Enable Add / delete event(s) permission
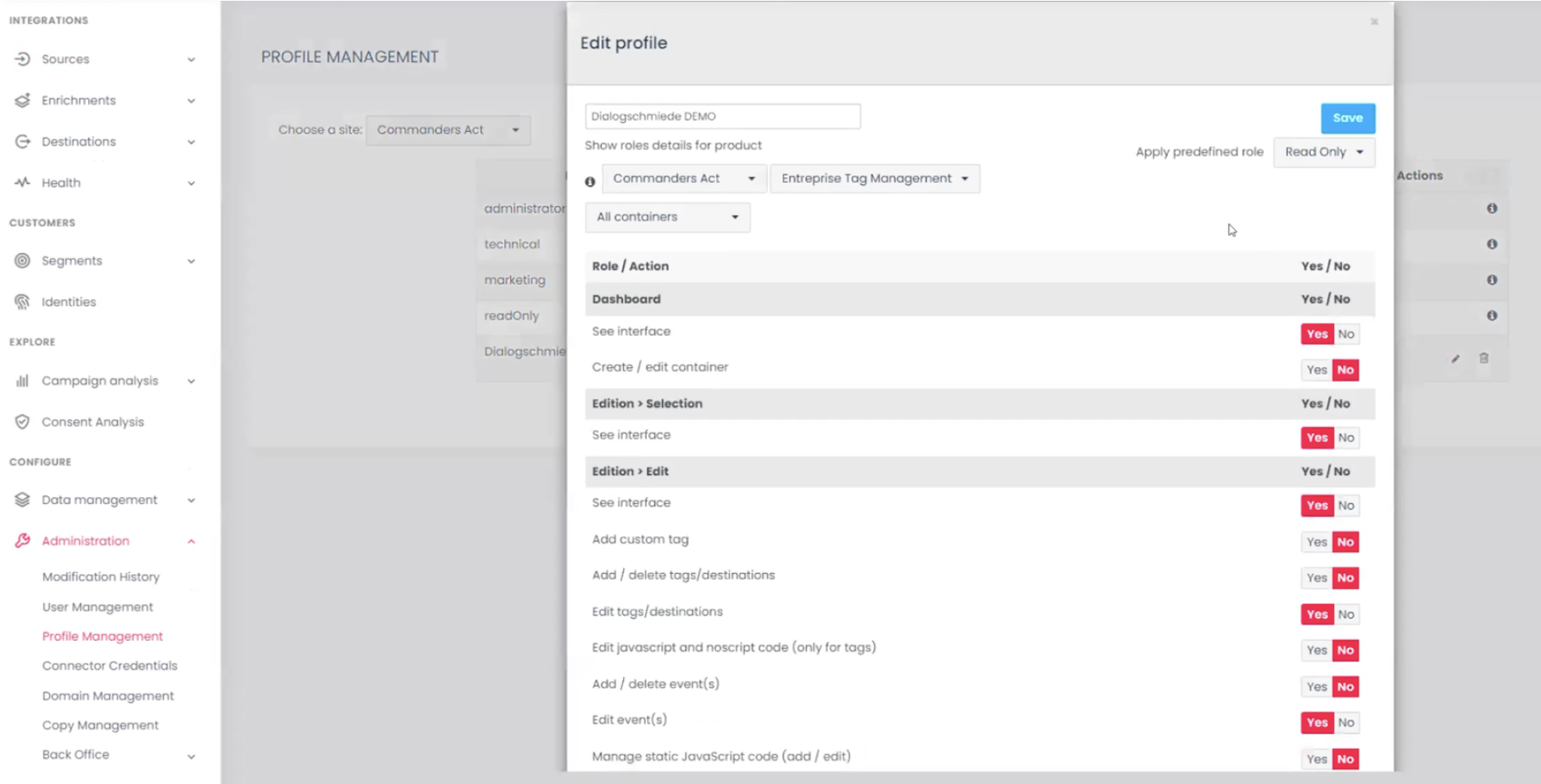The height and width of the screenshot is (784, 1541). coord(1317,687)
